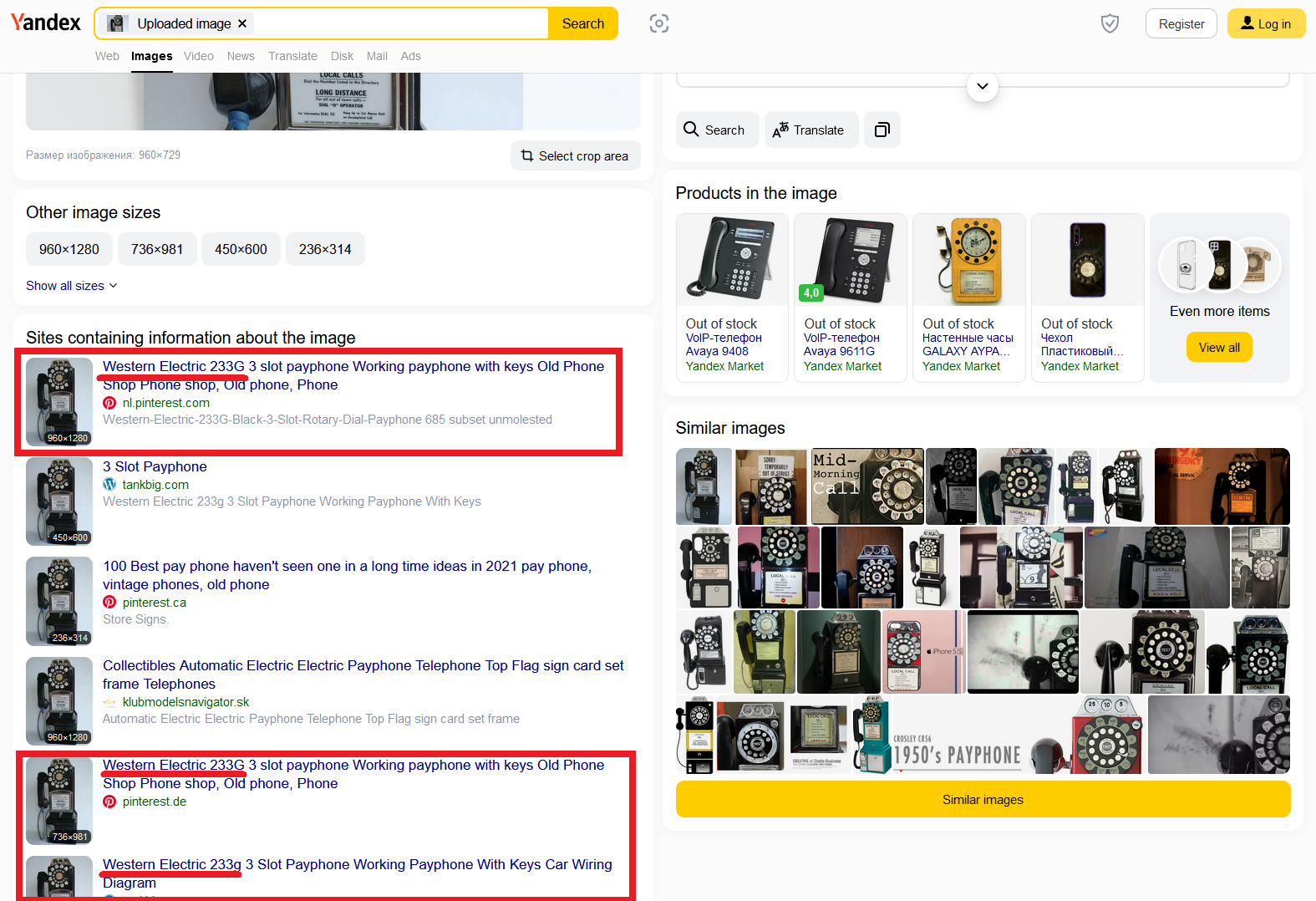Click Select crop area button
This screenshot has height=901, width=1316.
(x=575, y=155)
